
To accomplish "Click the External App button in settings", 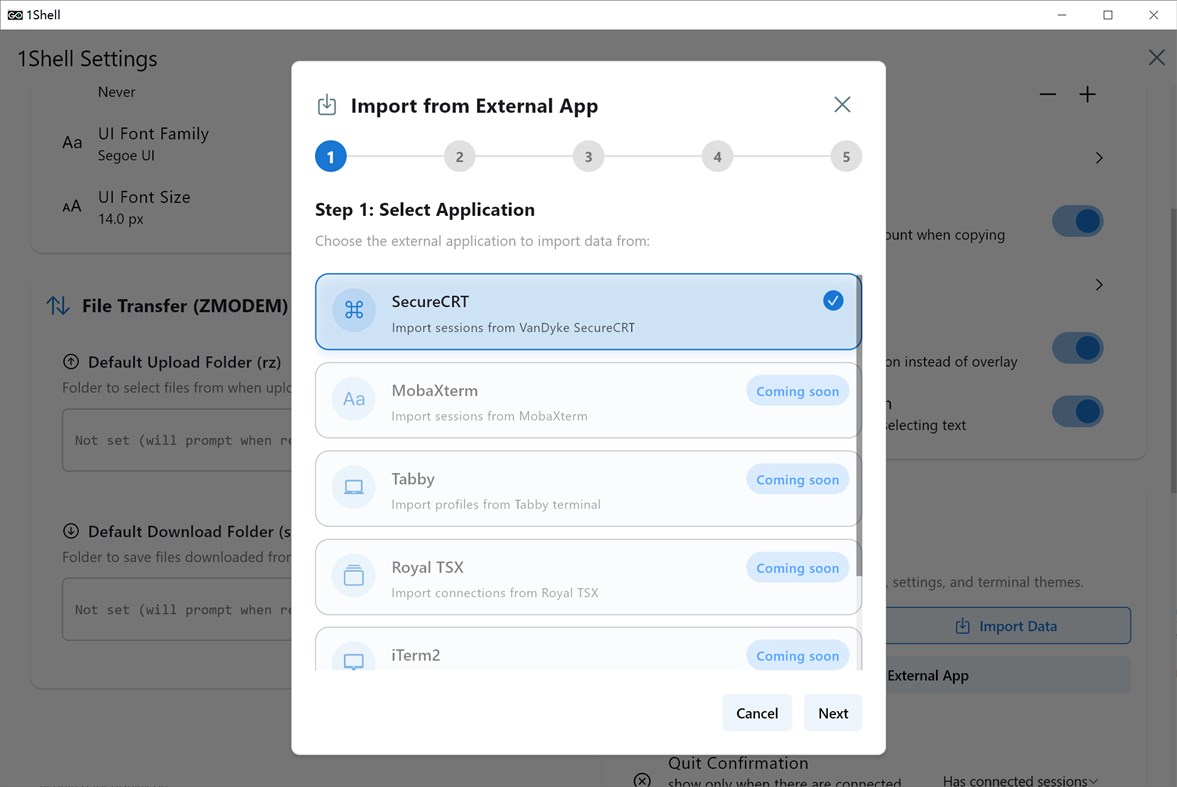I will tap(1008, 675).
